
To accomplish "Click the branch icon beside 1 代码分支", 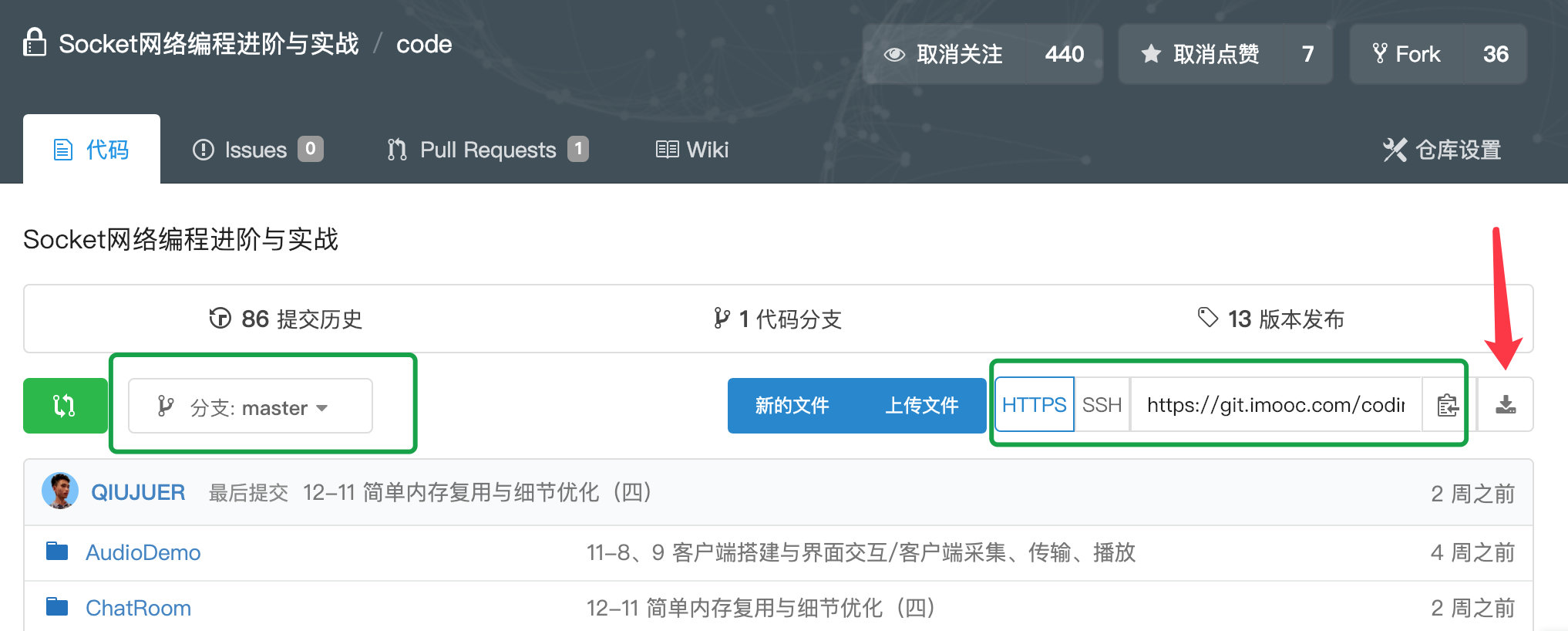I will point(722,319).
